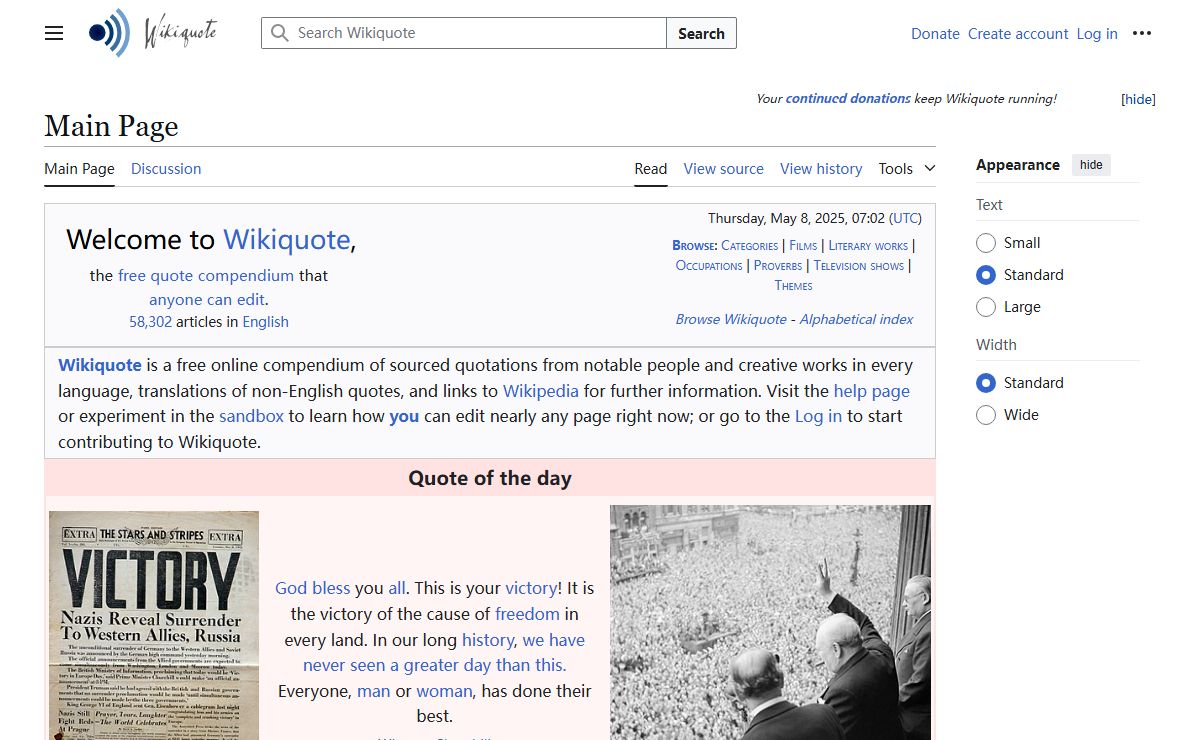Switch to Main Page tab
Image resolution: width=1200 pixels, height=740 pixels.
pos(79,169)
